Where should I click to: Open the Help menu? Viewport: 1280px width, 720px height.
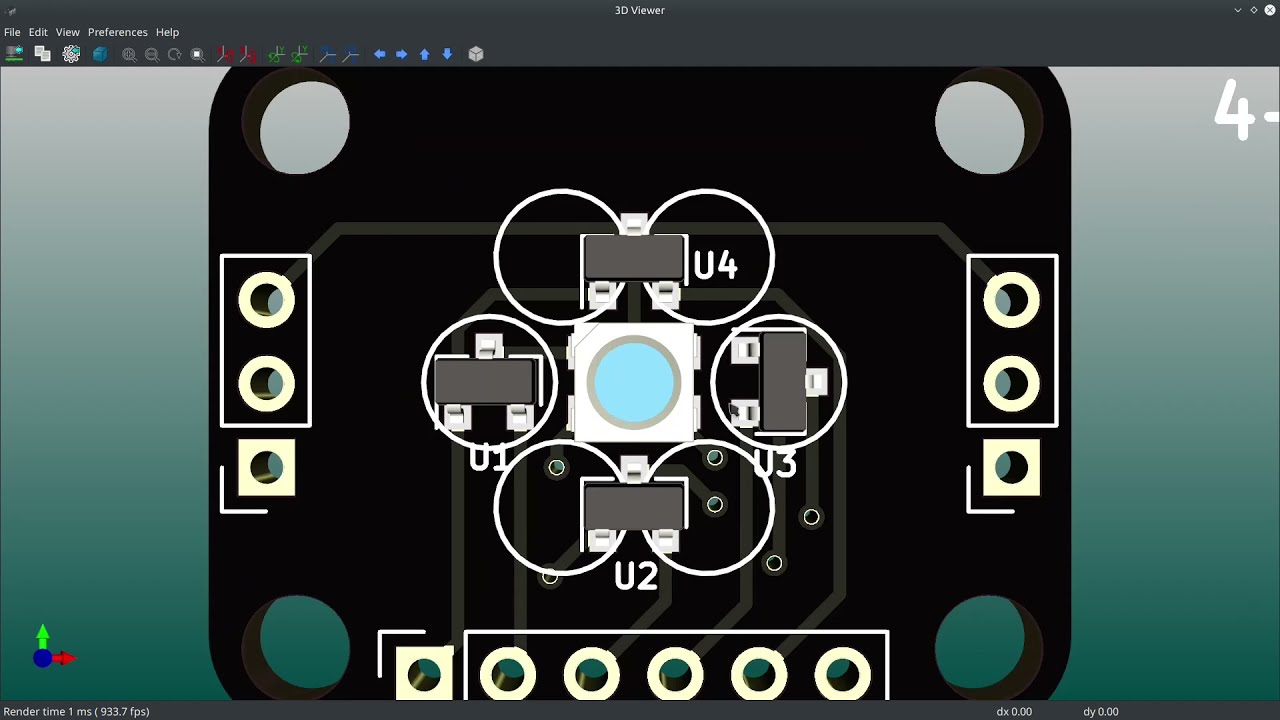click(x=167, y=32)
